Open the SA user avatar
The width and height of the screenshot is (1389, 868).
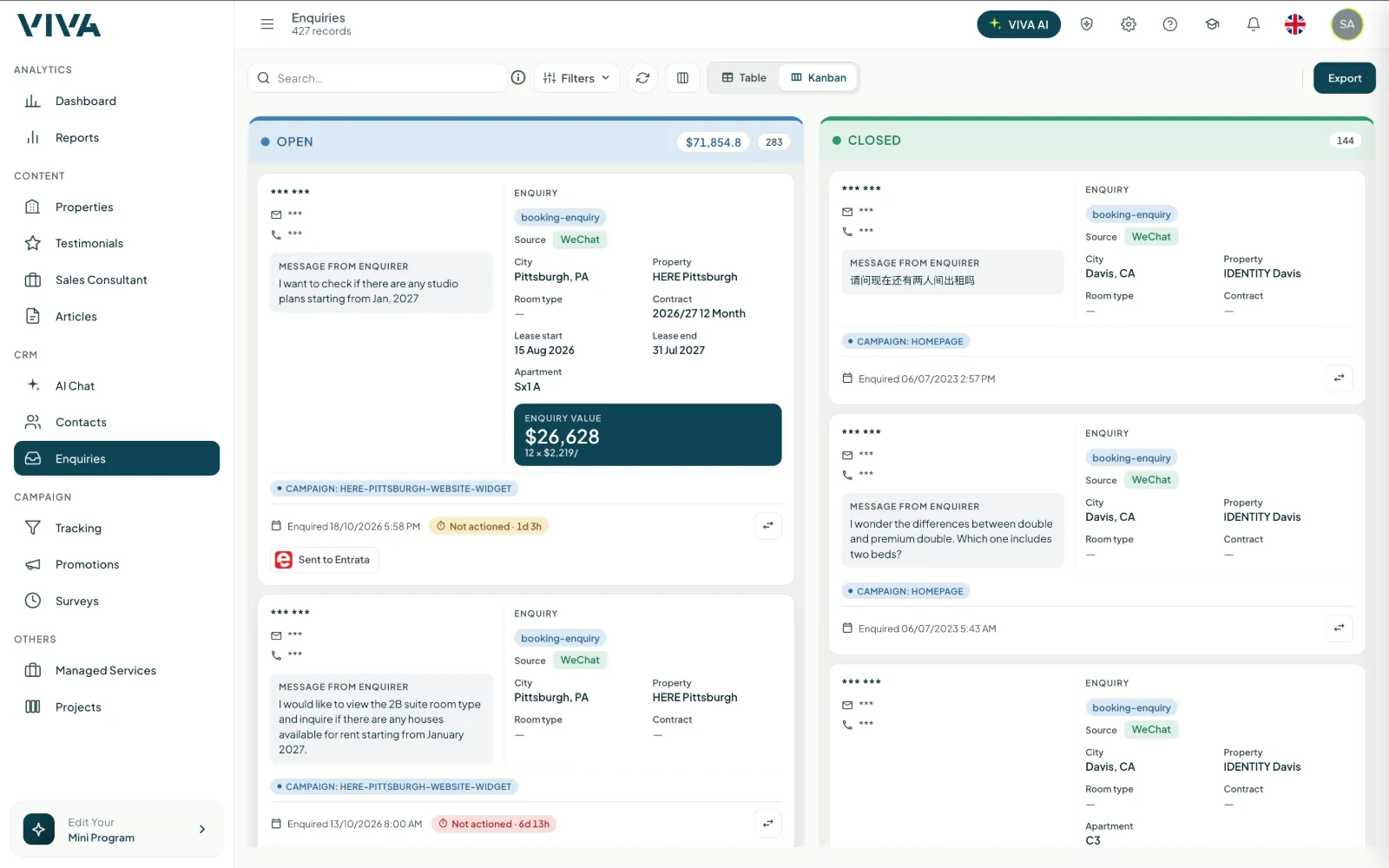click(1347, 24)
